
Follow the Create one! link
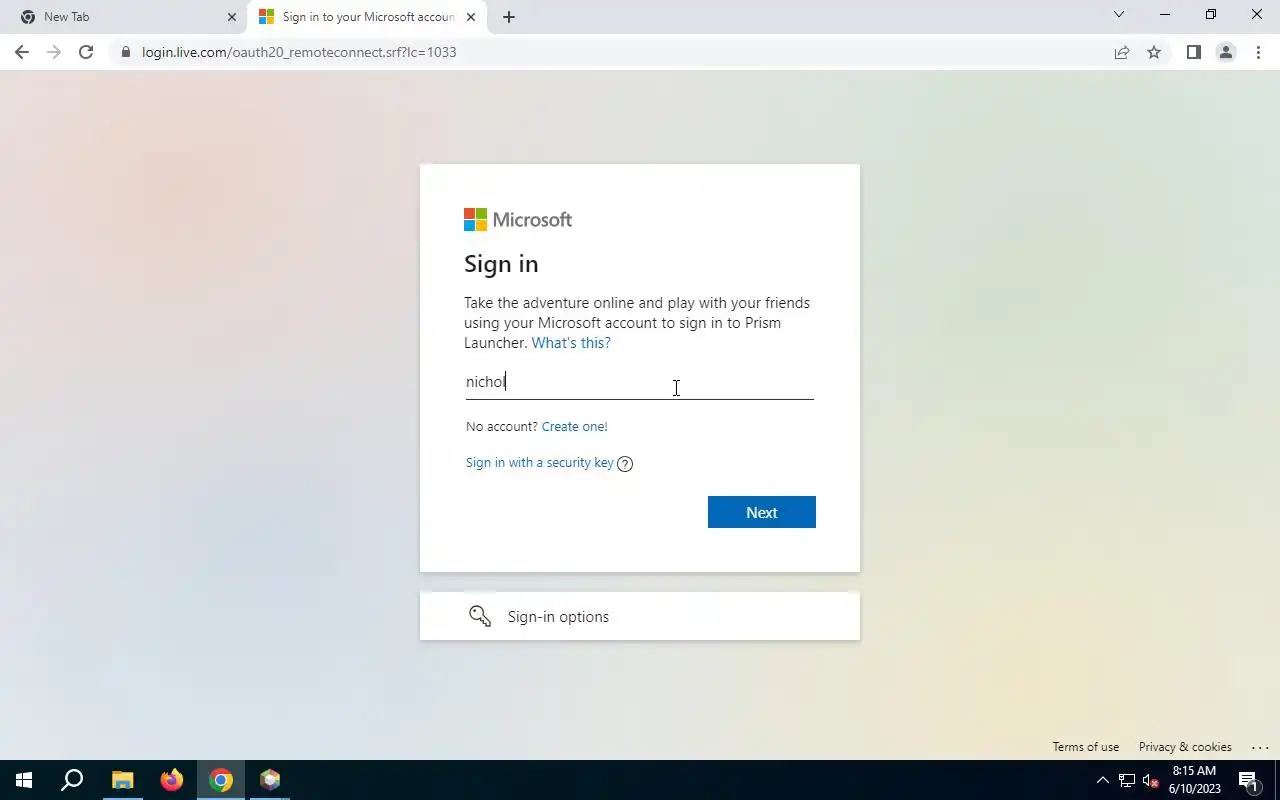tap(574, 426)
